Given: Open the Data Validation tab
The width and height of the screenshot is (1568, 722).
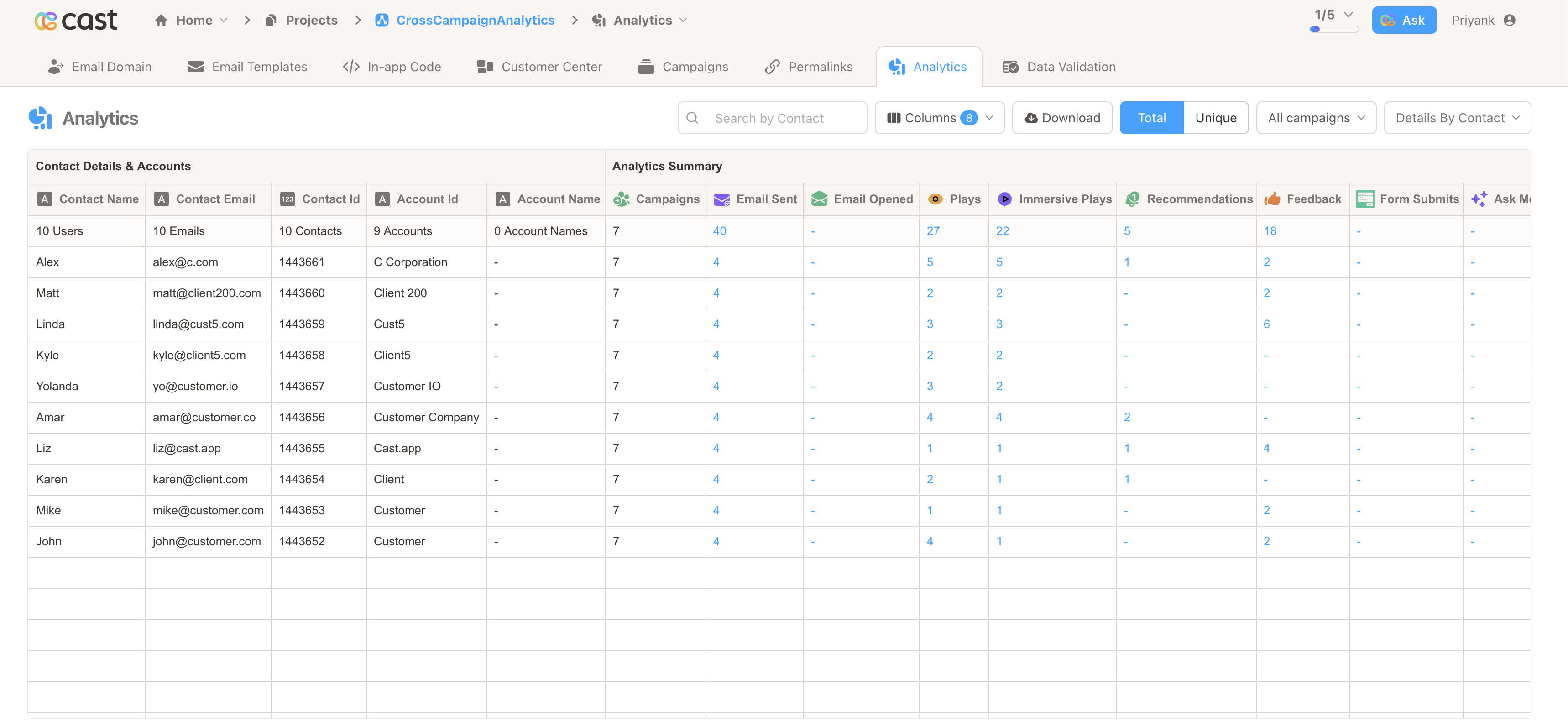Looking at the screenshot, I should [1059, 66].
